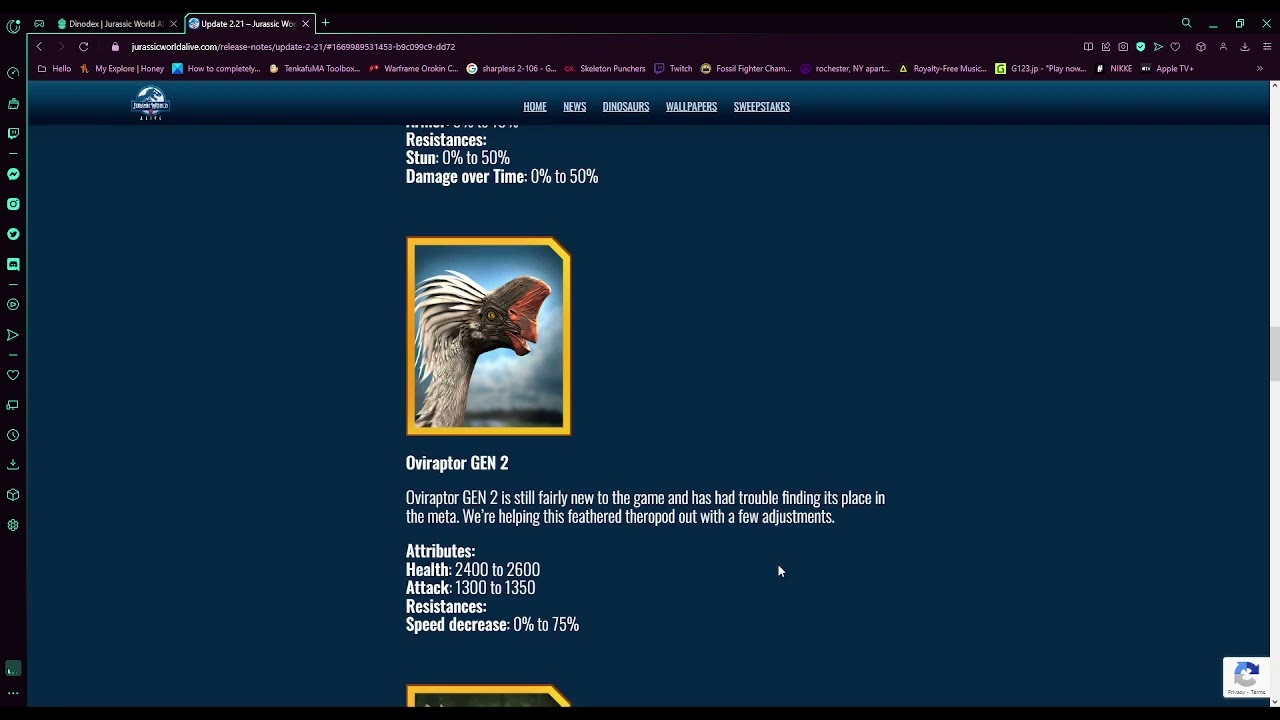Open My Explore Honey bookmark
This screenshot has height=720, width=1280.
pyautogui.click(x=122, y=69)
